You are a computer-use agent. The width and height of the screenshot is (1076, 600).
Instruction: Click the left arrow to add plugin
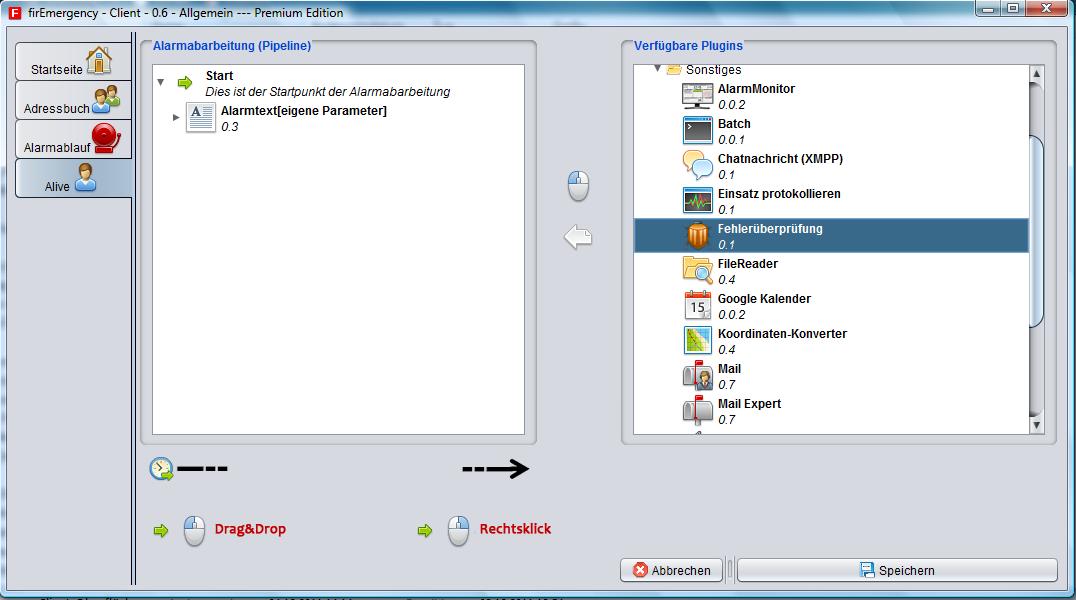pyautogui.click(x=578, y=237)
